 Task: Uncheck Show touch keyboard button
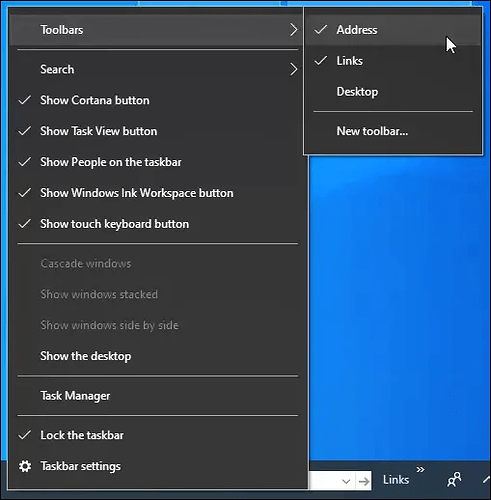click(157, 224)
